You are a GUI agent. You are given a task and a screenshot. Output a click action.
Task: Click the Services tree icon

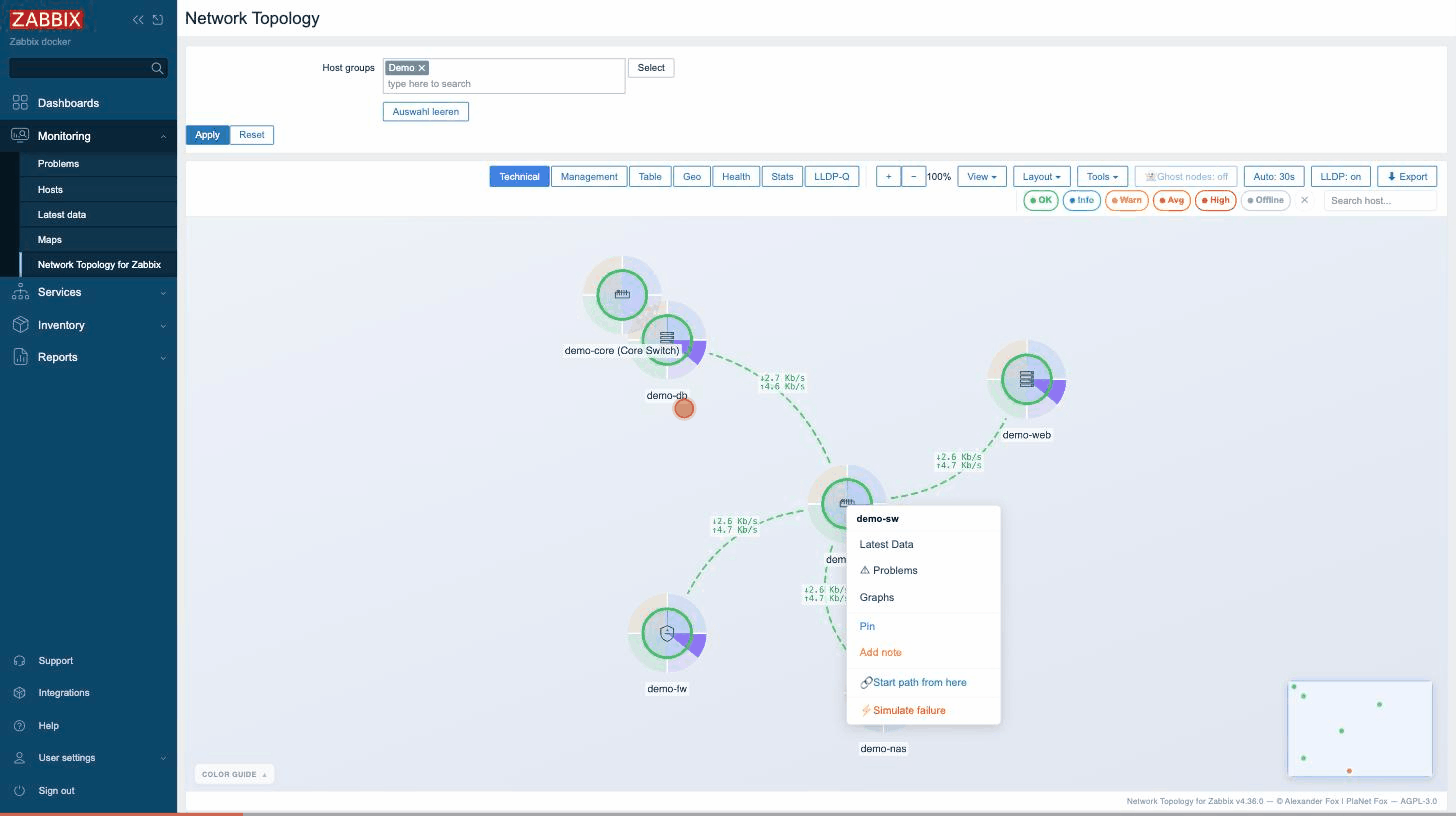click(x=20, y=292)
